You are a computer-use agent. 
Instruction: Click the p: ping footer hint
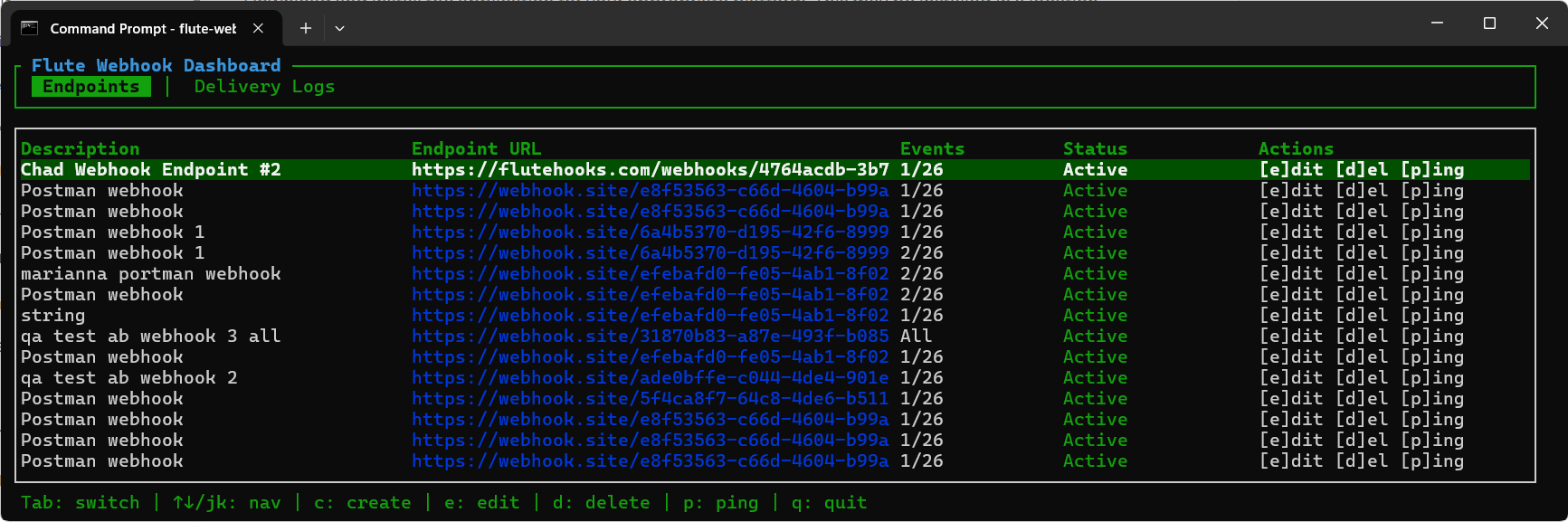tap(720, 503)
